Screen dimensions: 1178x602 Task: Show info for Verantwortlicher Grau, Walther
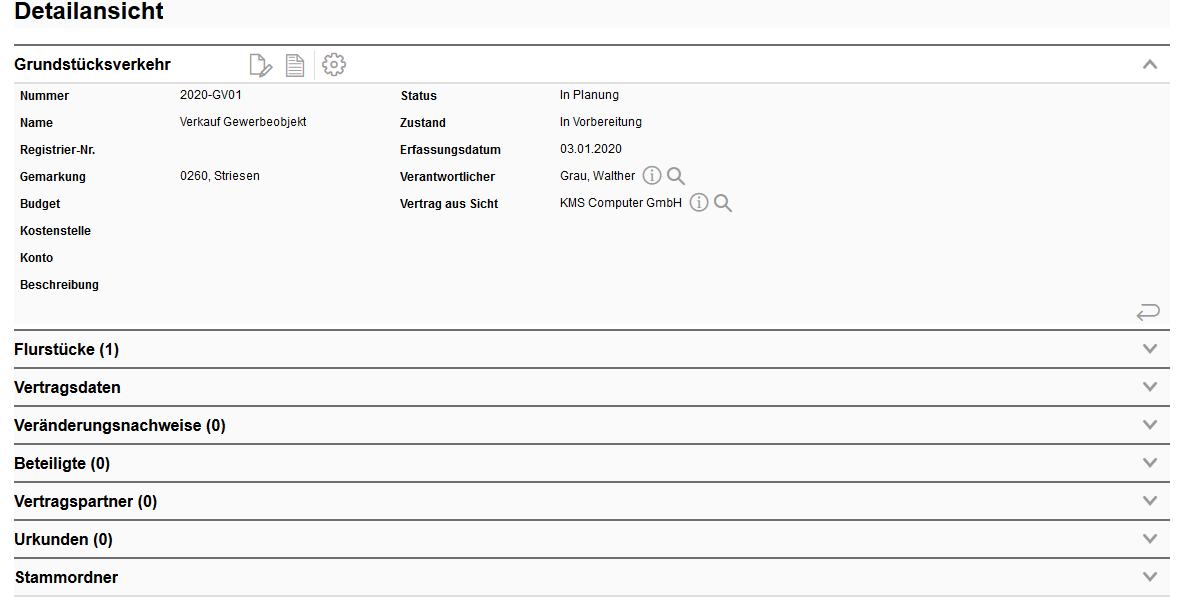(x=652, y=176)
